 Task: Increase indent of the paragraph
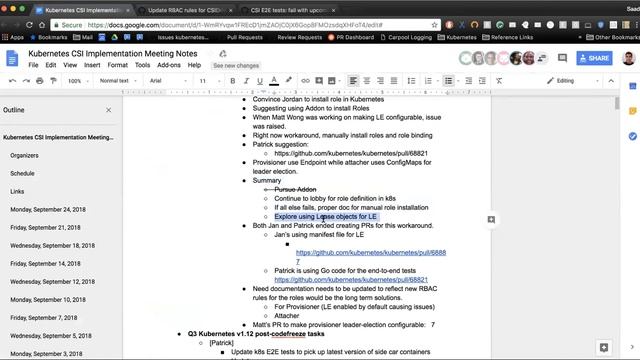482,81
